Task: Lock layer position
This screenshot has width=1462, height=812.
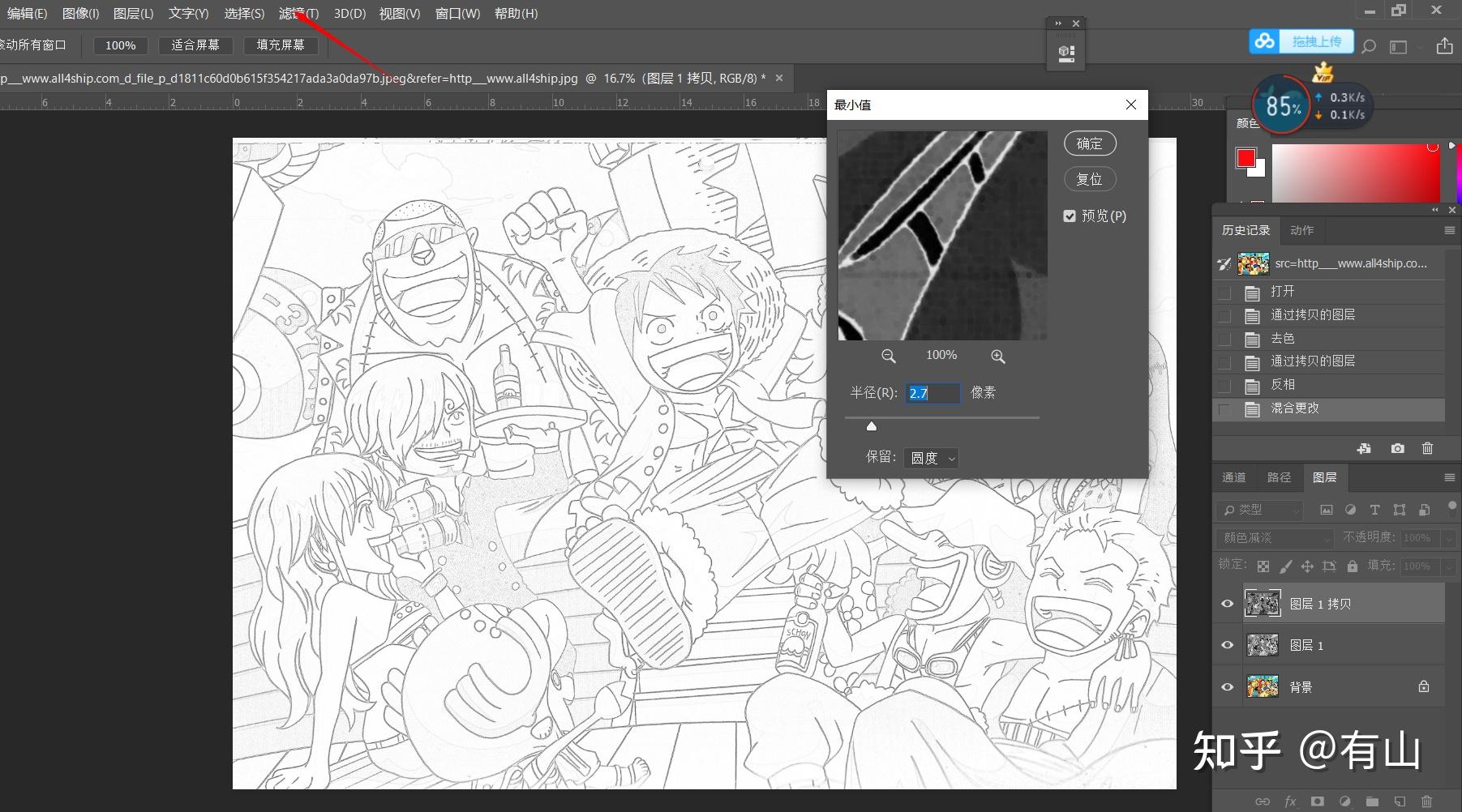Action: (x=1307, y=566)
